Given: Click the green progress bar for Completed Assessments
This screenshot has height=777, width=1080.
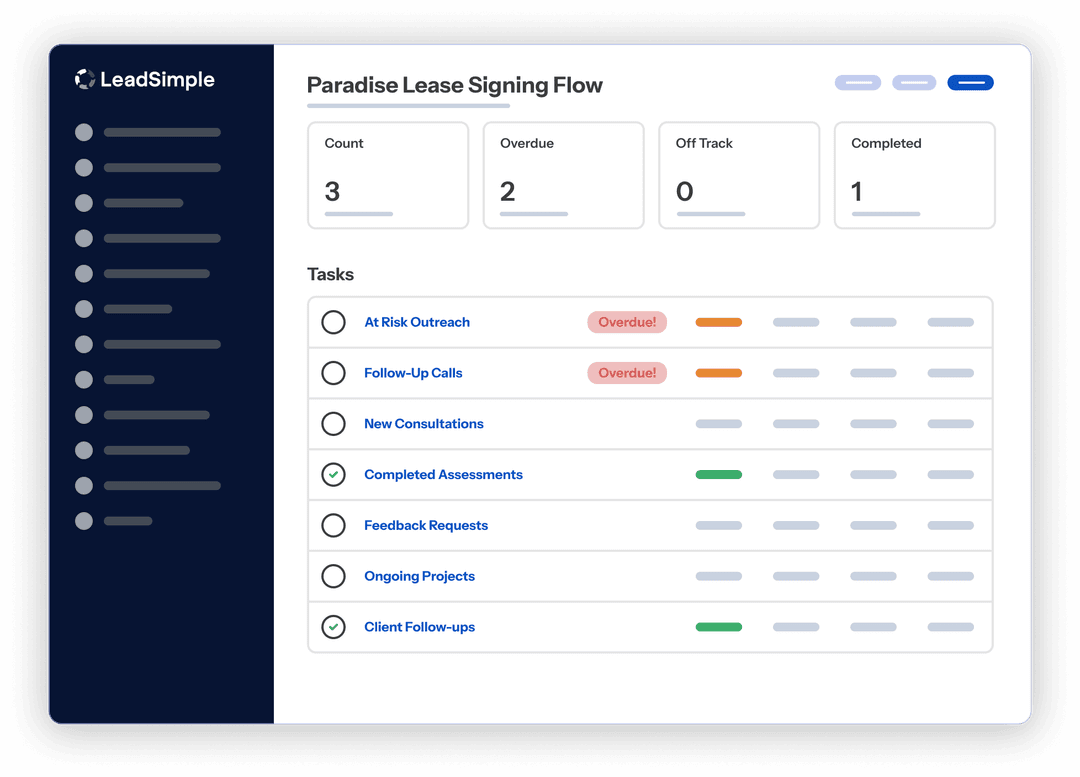Looking at the screenshot, I should coord(718,474).
